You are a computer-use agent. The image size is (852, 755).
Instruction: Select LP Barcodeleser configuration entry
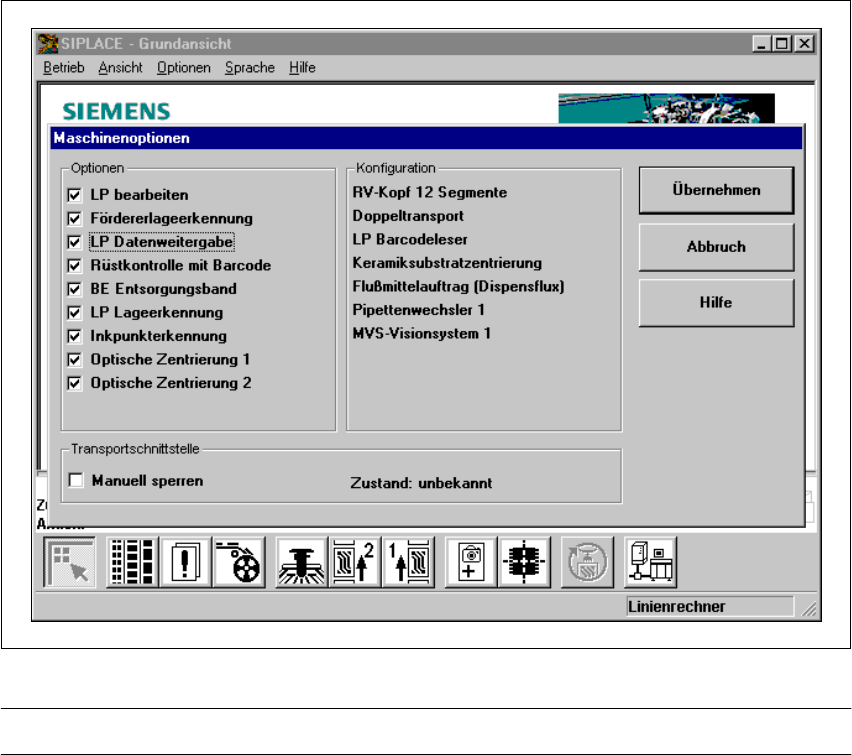(x=410, y=239)
